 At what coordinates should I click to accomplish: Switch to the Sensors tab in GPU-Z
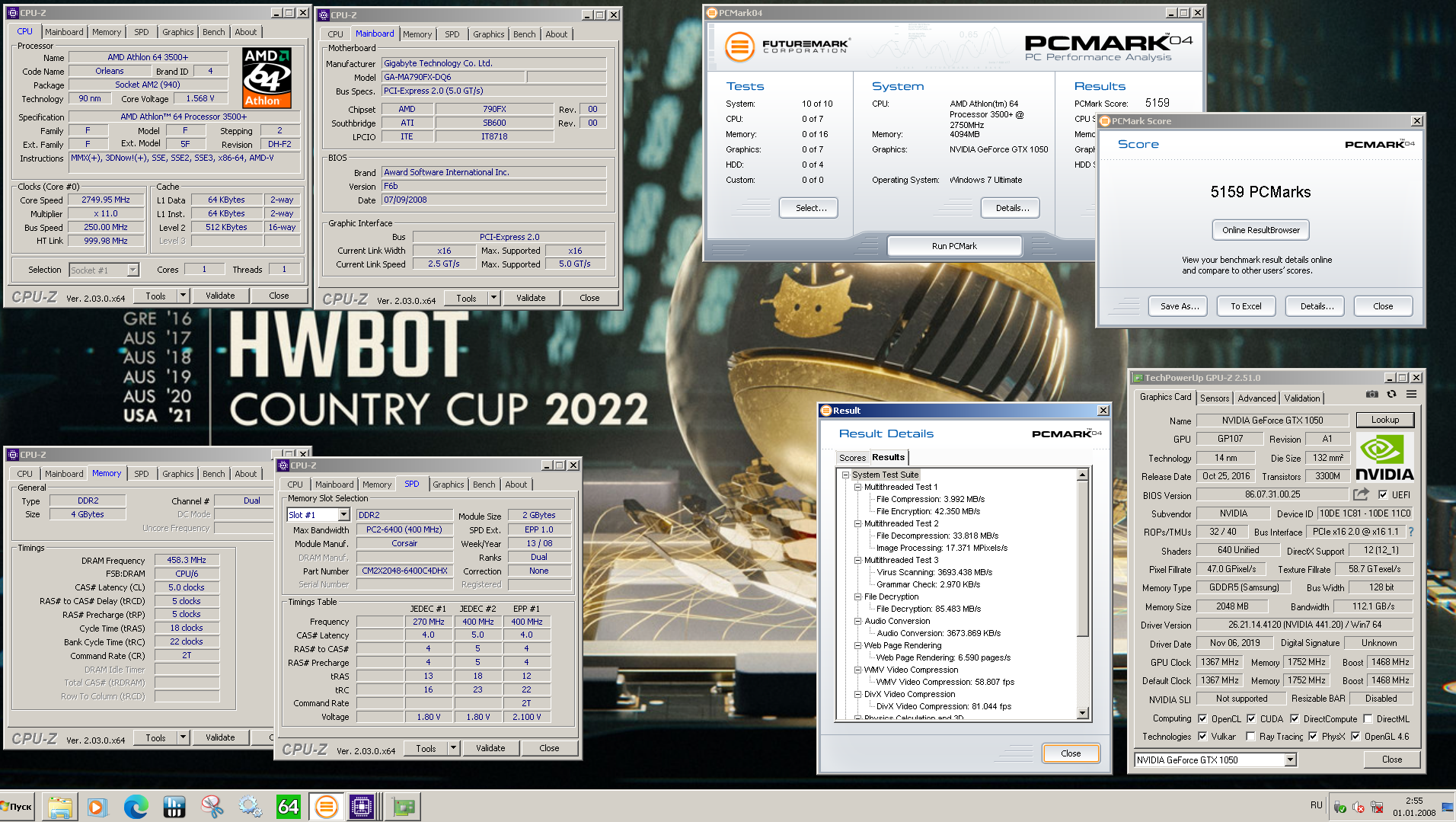[x=1215, y=398]
